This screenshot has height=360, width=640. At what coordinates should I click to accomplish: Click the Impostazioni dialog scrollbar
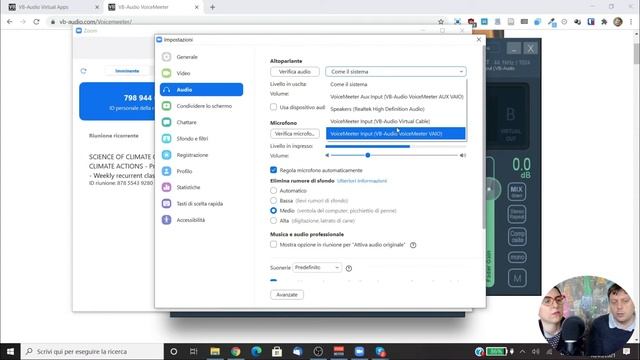click(484, 137)
